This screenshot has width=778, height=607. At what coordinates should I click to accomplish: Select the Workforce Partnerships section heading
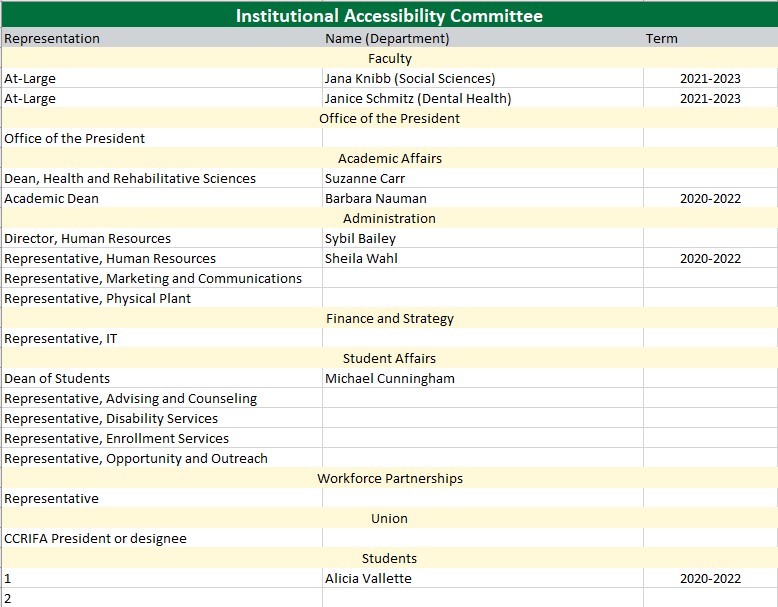(390, 478)
